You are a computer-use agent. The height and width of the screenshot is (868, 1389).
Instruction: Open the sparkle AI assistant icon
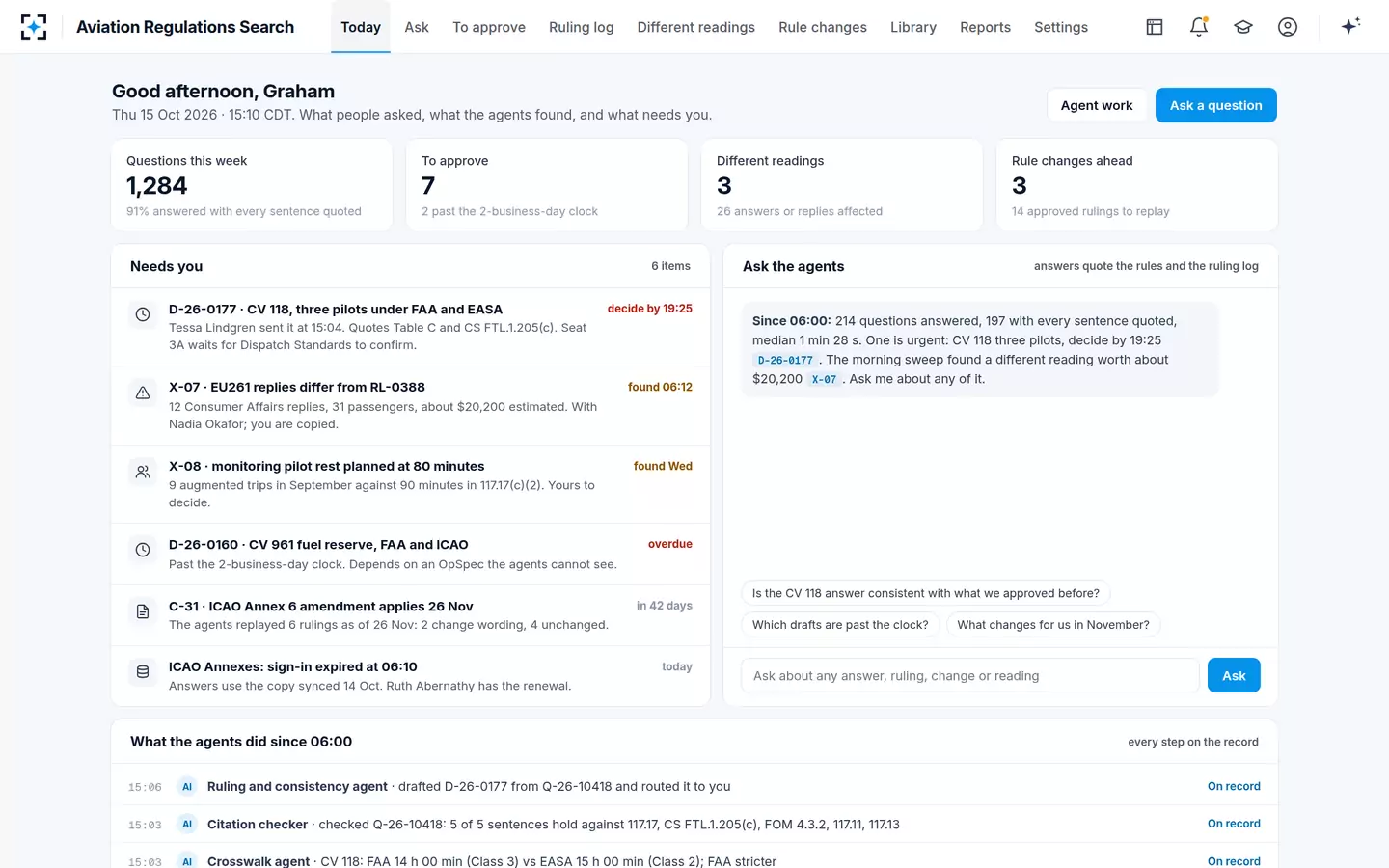1350,26
